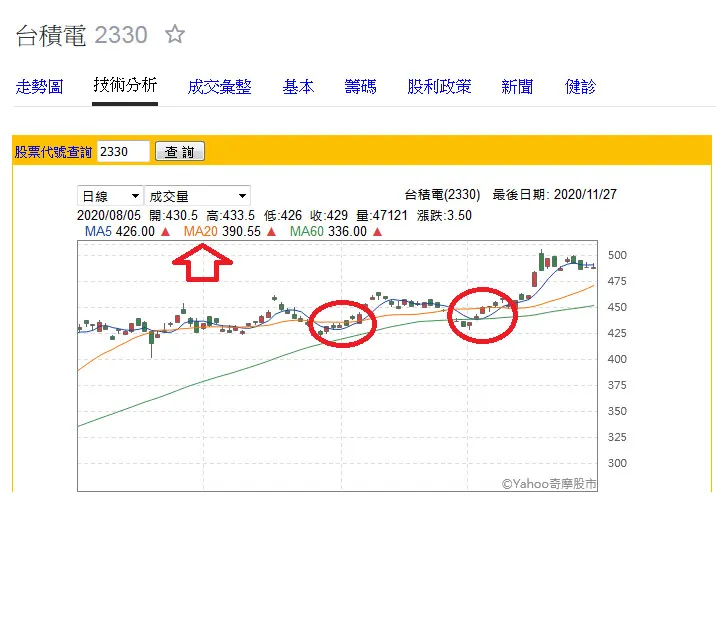The width and height of the screenshot is (720, 634).
Task: Open the 基本 tab
Action: [x=298, y=87]
